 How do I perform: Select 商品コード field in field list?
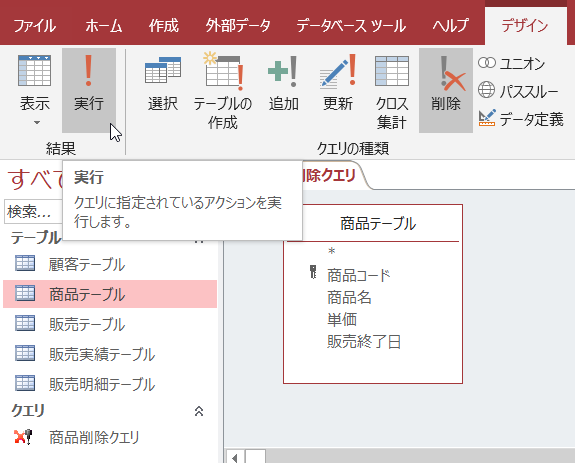(x=358, y=275)
